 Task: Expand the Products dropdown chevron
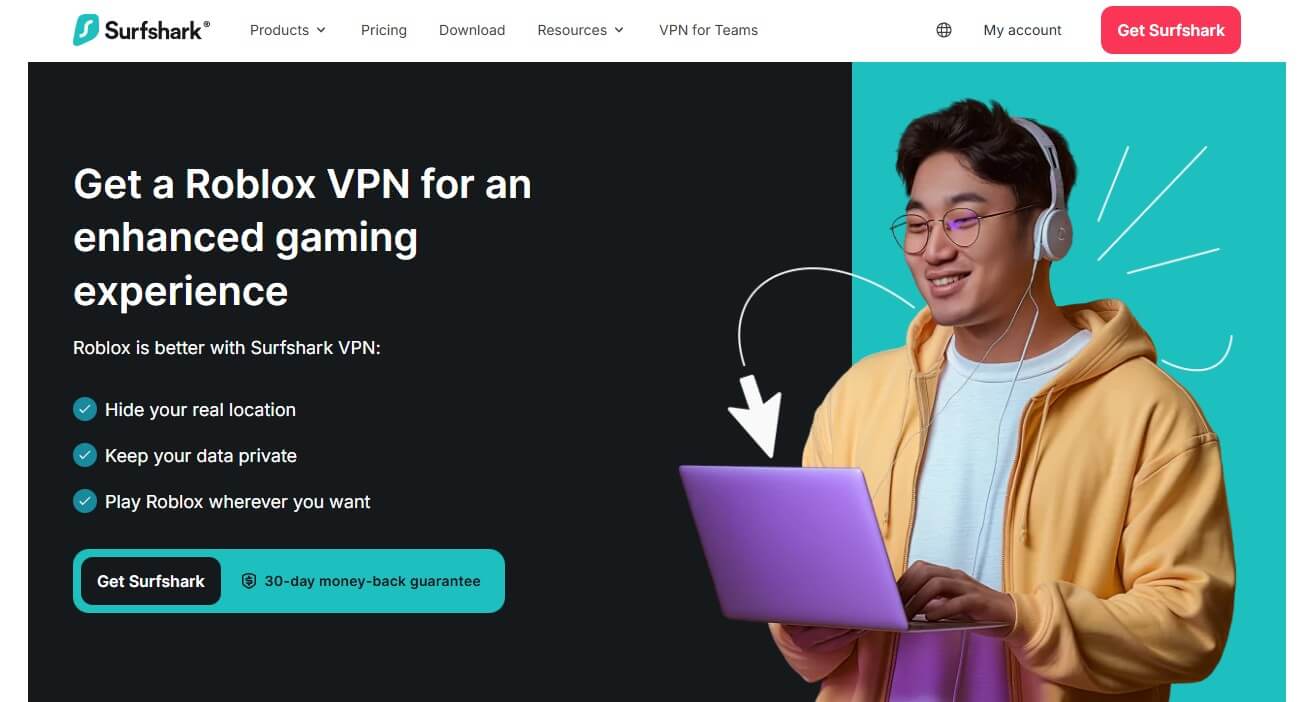click(x=321, y=30)
